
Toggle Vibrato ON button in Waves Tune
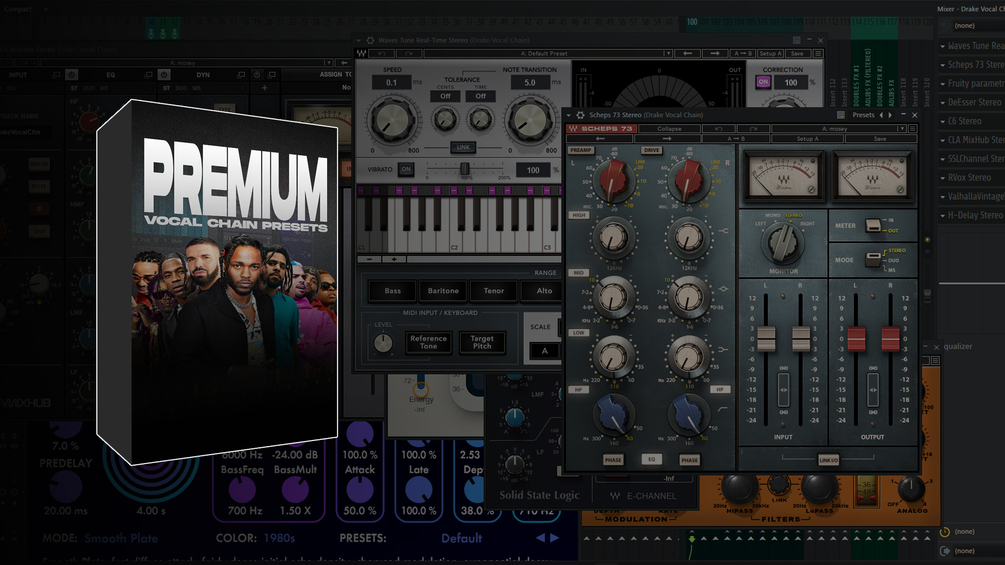coord(406,170)
